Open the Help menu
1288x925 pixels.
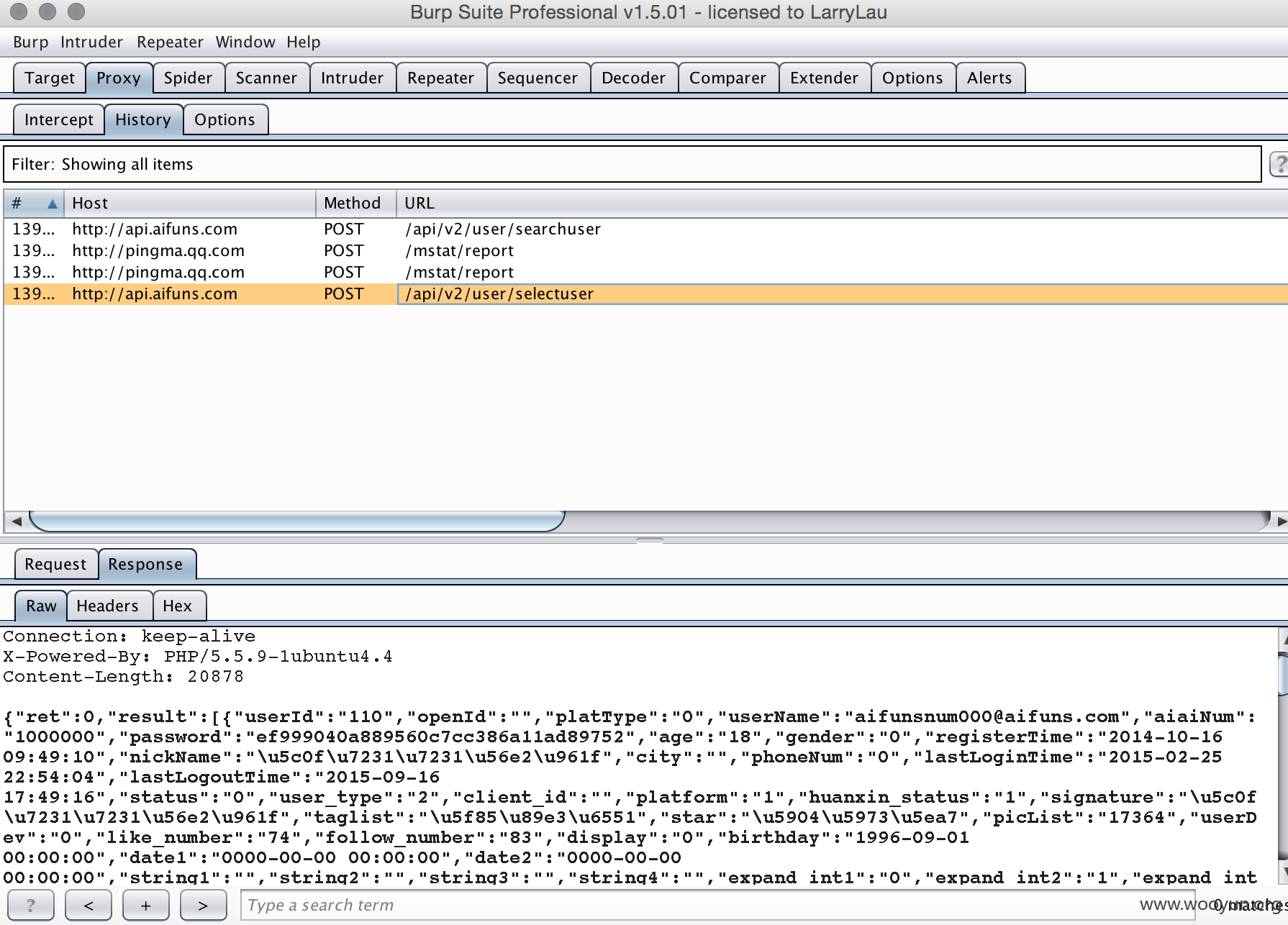303,42
